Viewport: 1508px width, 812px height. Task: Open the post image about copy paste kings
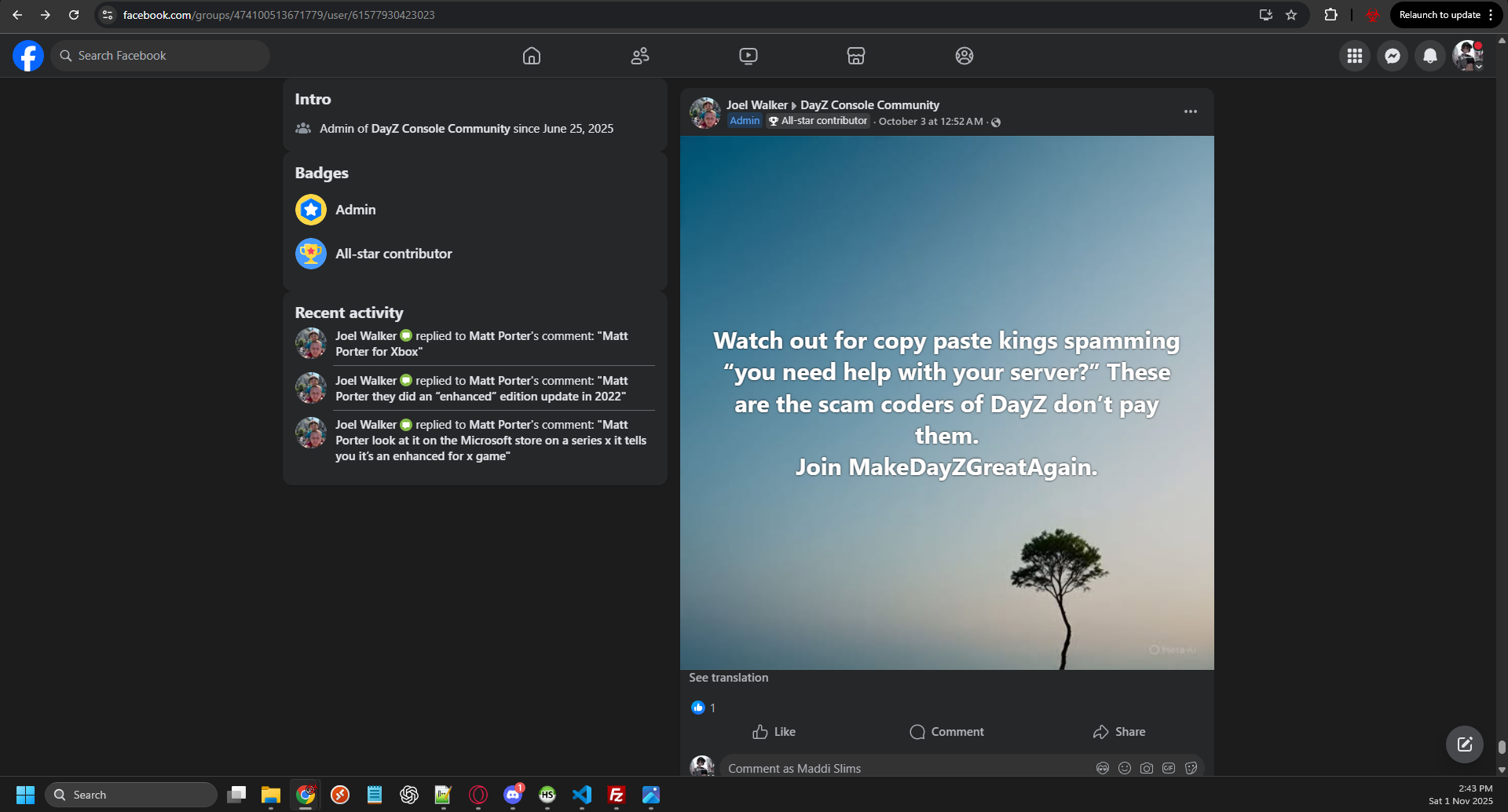(947, 403)
